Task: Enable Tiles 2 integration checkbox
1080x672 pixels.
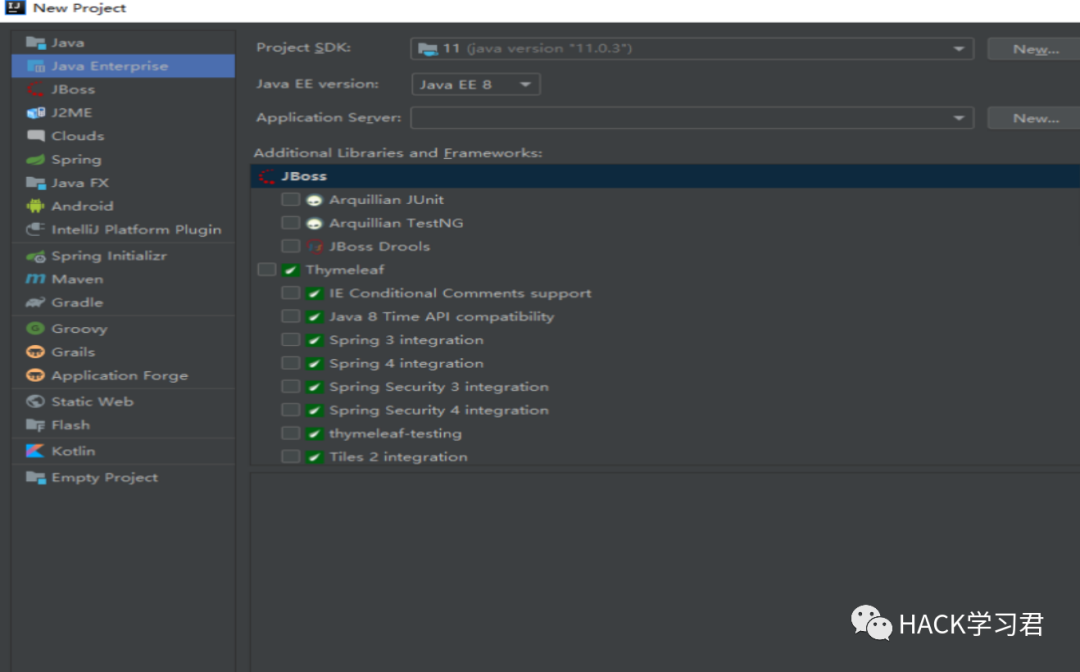Action: tap(291, 456)
